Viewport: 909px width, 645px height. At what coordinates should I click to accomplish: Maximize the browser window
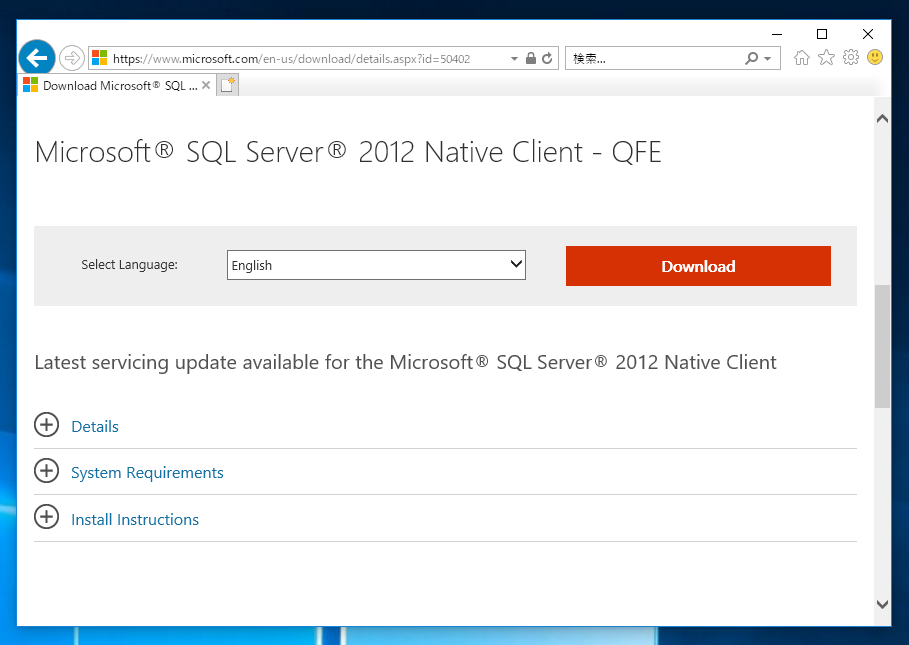[821, 34]
